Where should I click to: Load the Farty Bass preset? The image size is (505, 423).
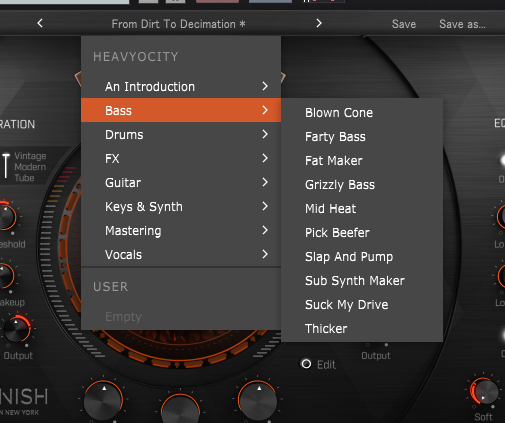[362, 137]
